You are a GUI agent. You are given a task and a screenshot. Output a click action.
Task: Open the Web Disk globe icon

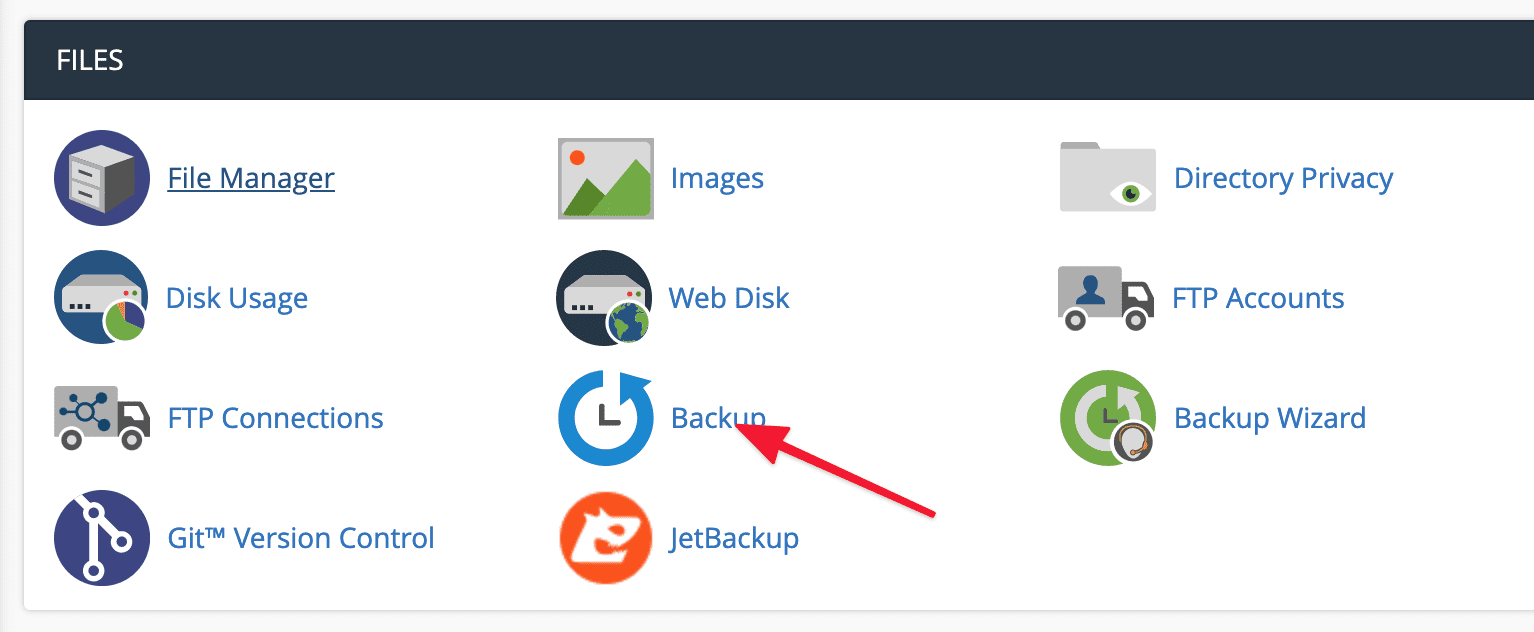click(x=605, y=298)
